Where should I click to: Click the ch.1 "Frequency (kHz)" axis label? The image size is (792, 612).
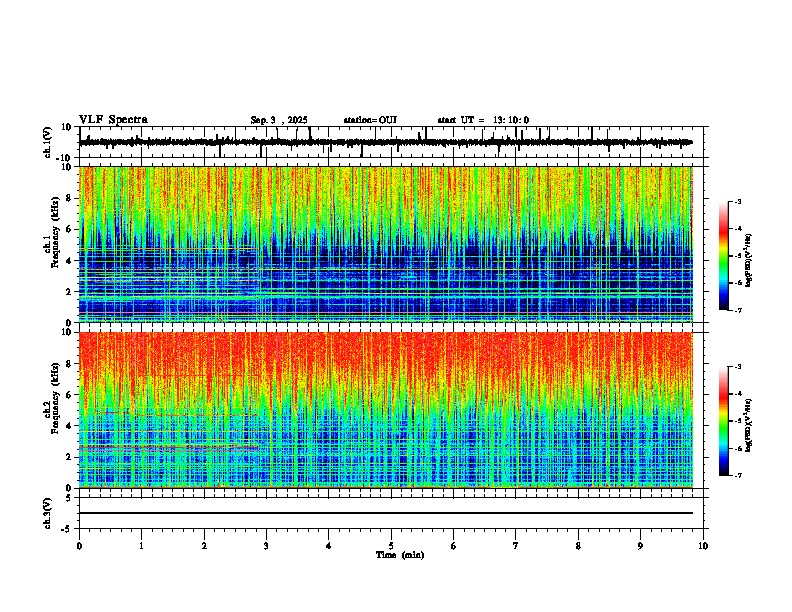[x=56, y=233]
